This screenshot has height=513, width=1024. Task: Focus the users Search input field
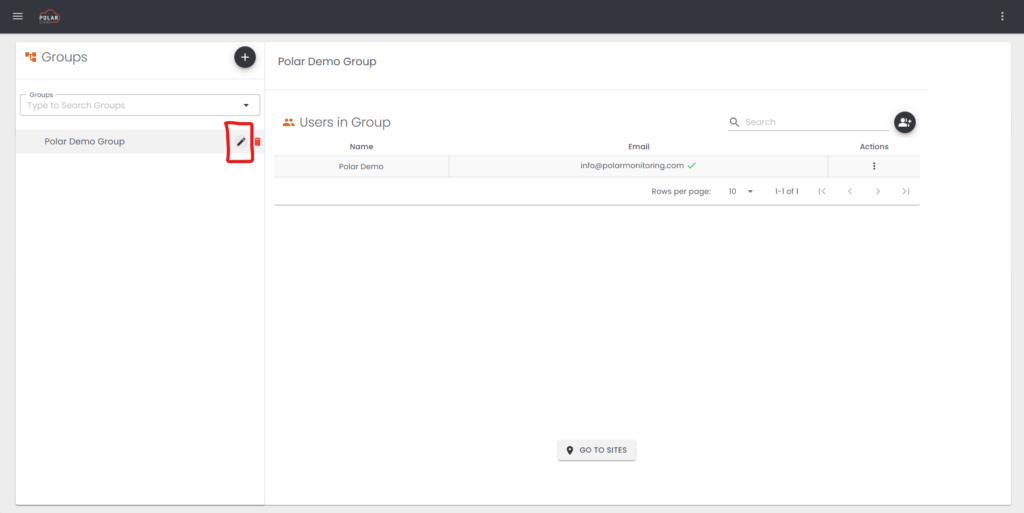tap(815, 122)
